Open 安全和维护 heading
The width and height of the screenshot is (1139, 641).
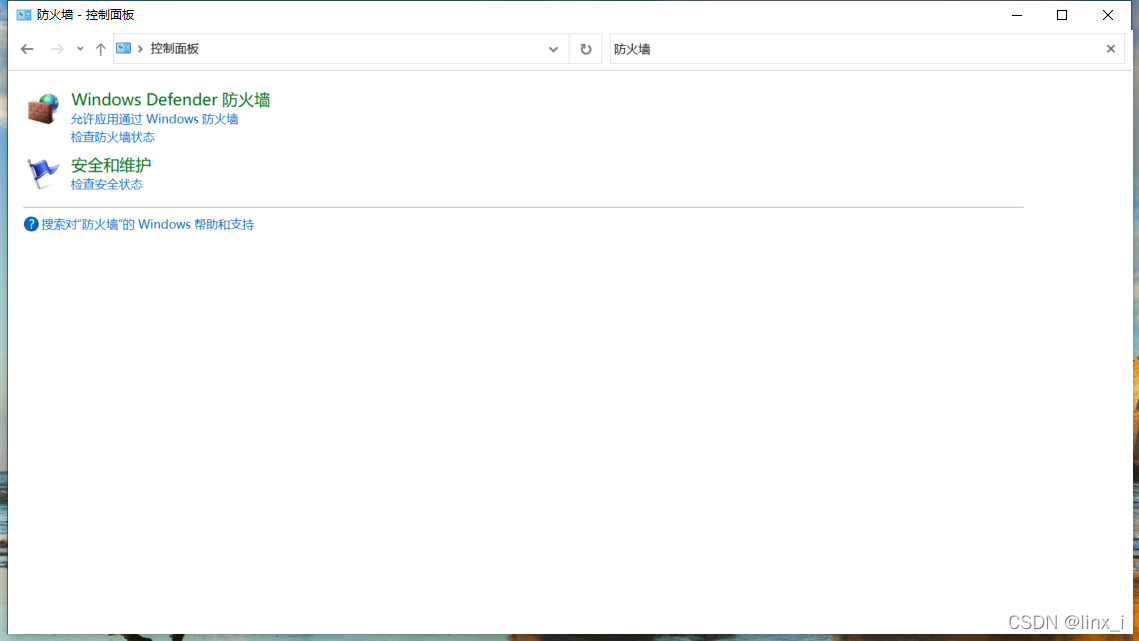(x=111, y=165)
